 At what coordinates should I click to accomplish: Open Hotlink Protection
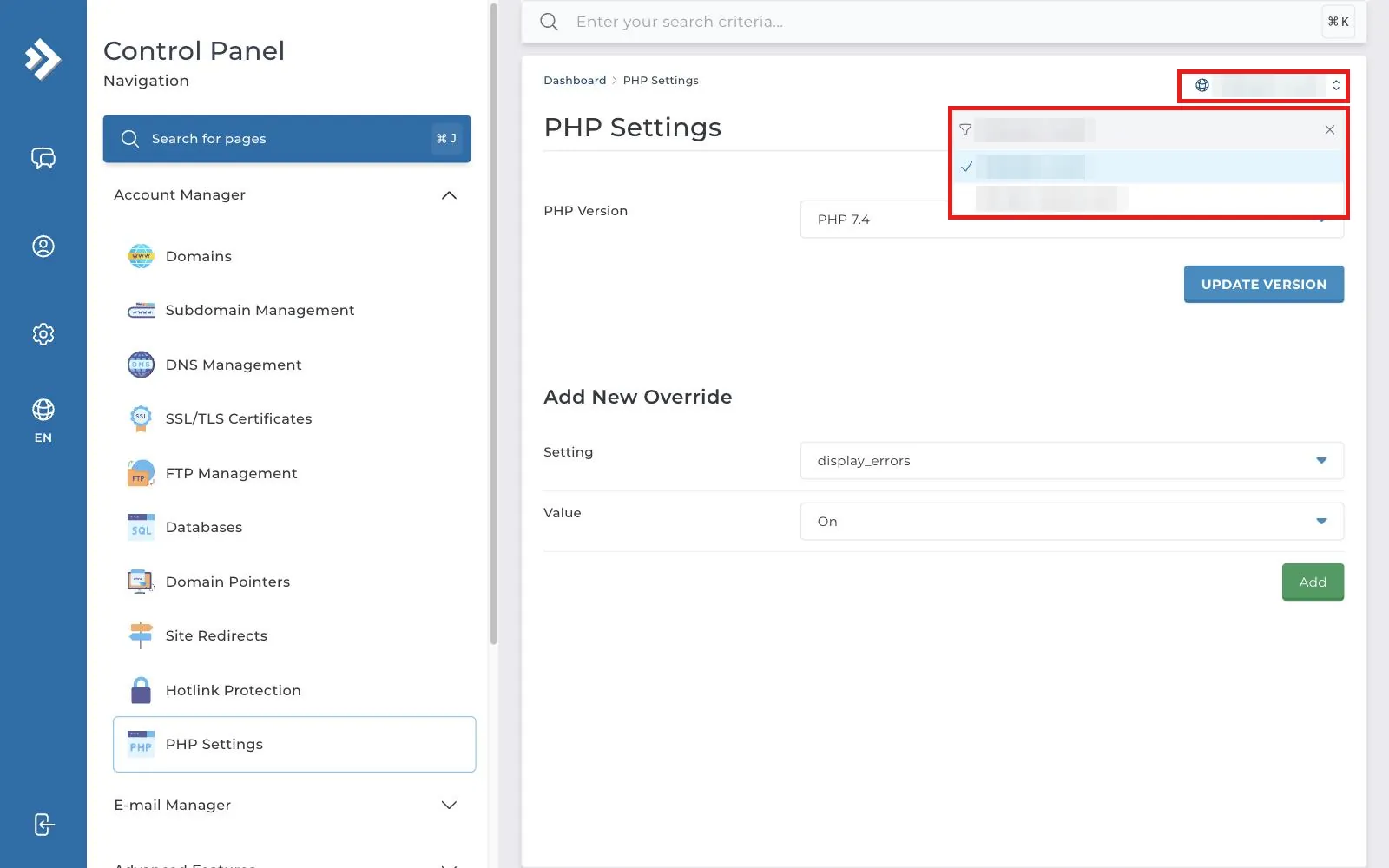point(294,690)
